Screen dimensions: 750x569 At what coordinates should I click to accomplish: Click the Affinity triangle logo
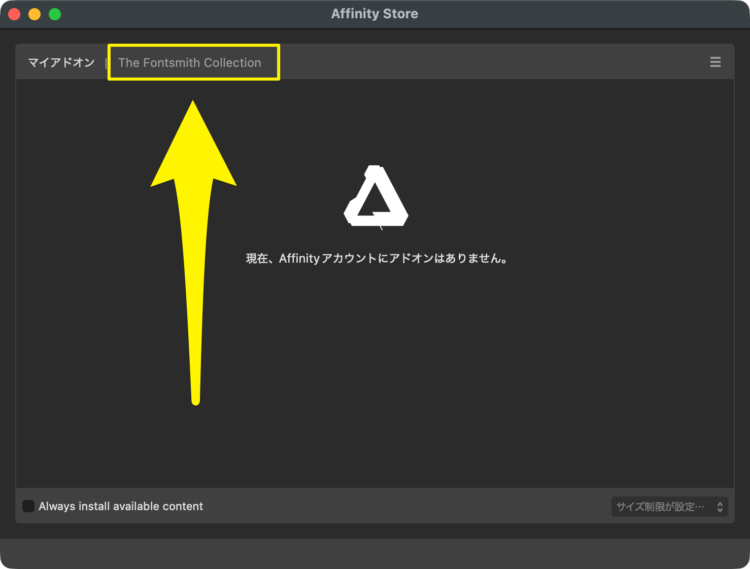[x=376, y=196]
